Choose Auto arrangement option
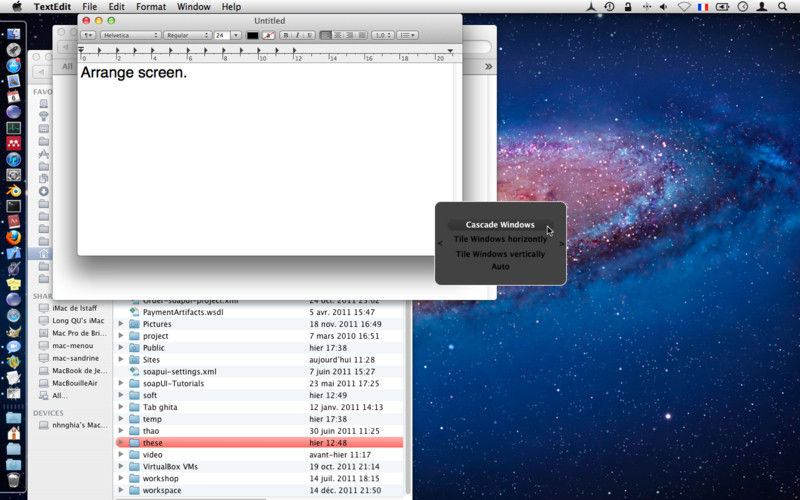This screenshot has height=500, width=800. 500,266
